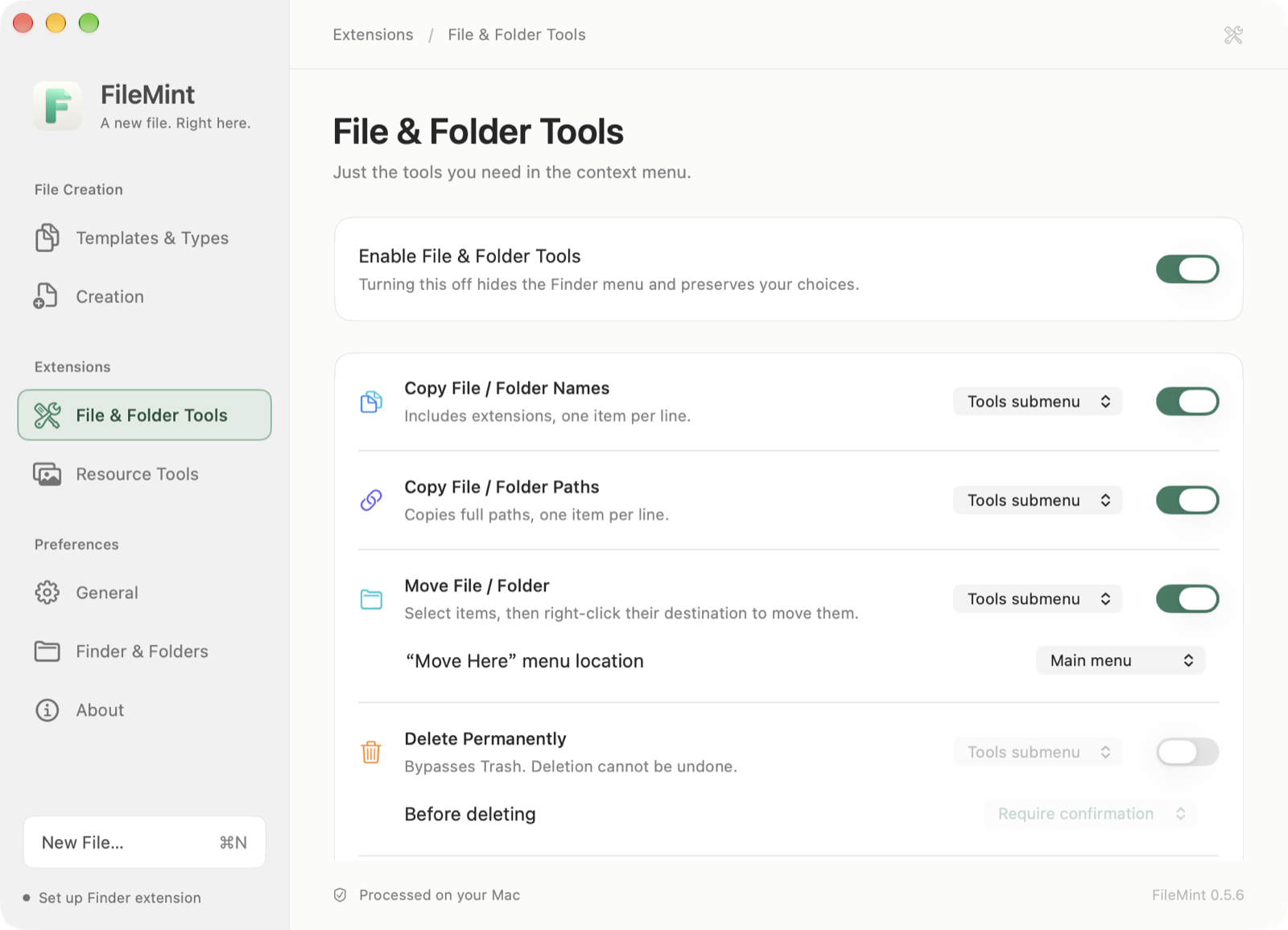Open Tools submenu dropdown for Move File / Folder
The height and width of the screenshot is (930, 1288).
coord(1038,599)
